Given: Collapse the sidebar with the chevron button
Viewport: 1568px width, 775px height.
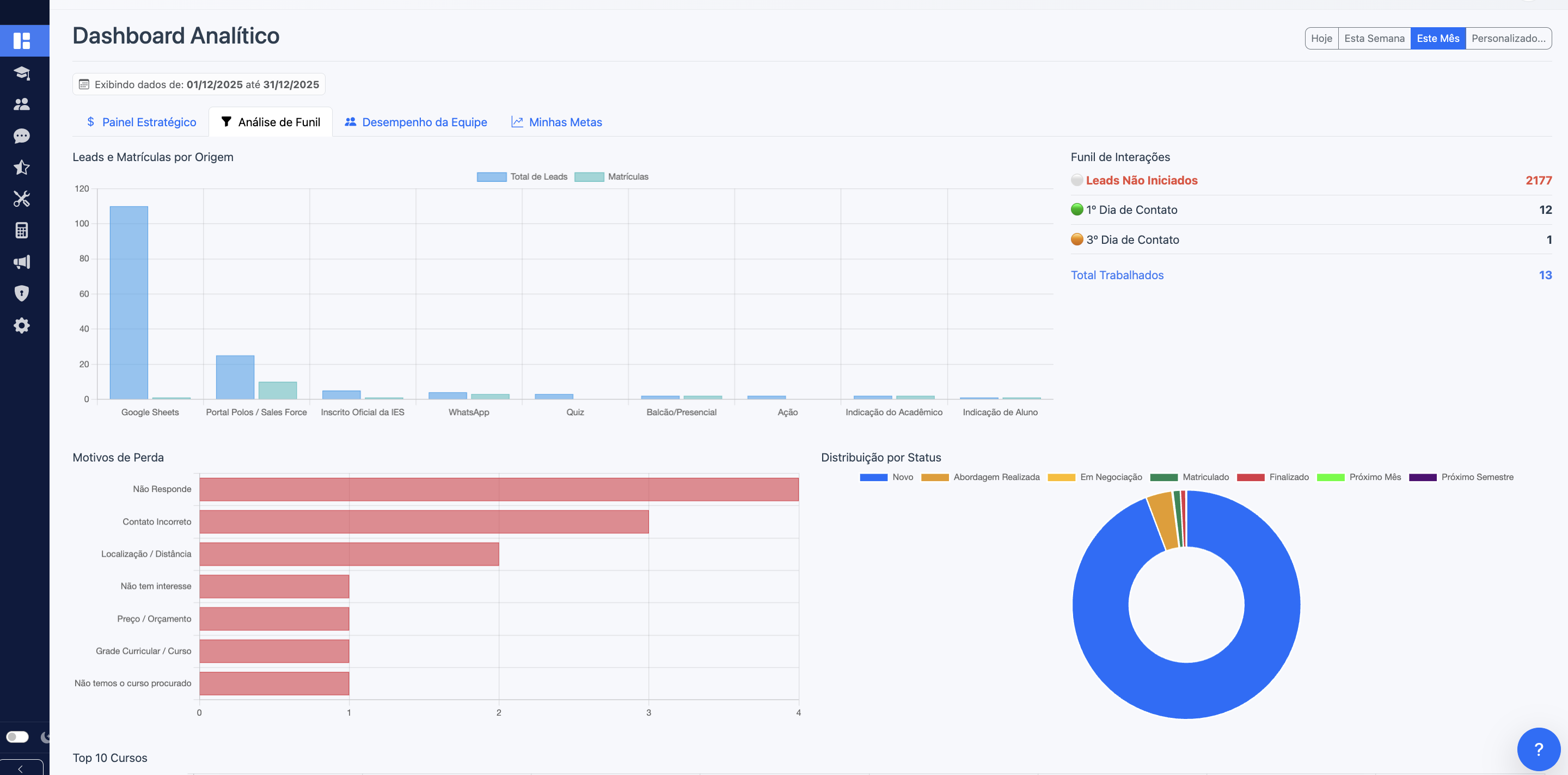Looking at the screenshot, I should (20, 768).
